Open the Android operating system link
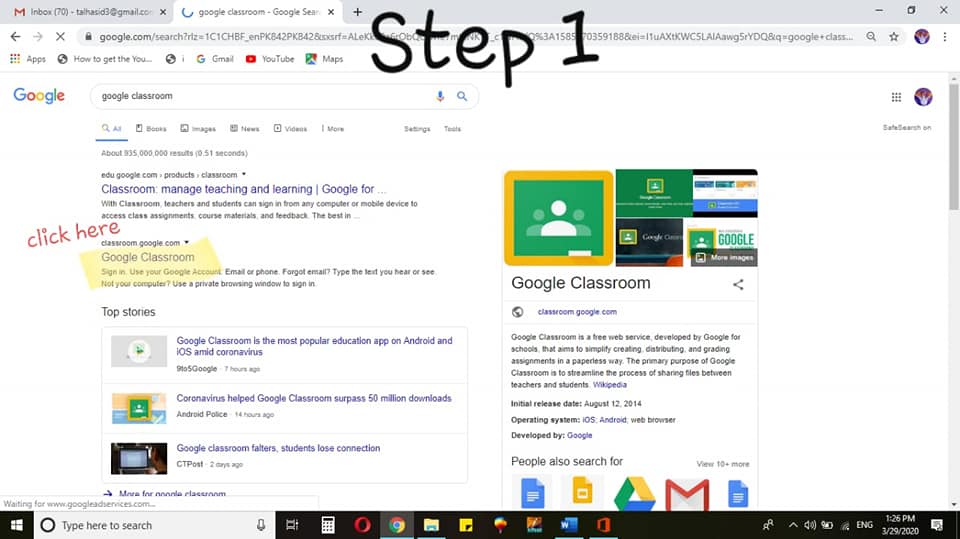960x539 pixels. (x=613, y=420)
